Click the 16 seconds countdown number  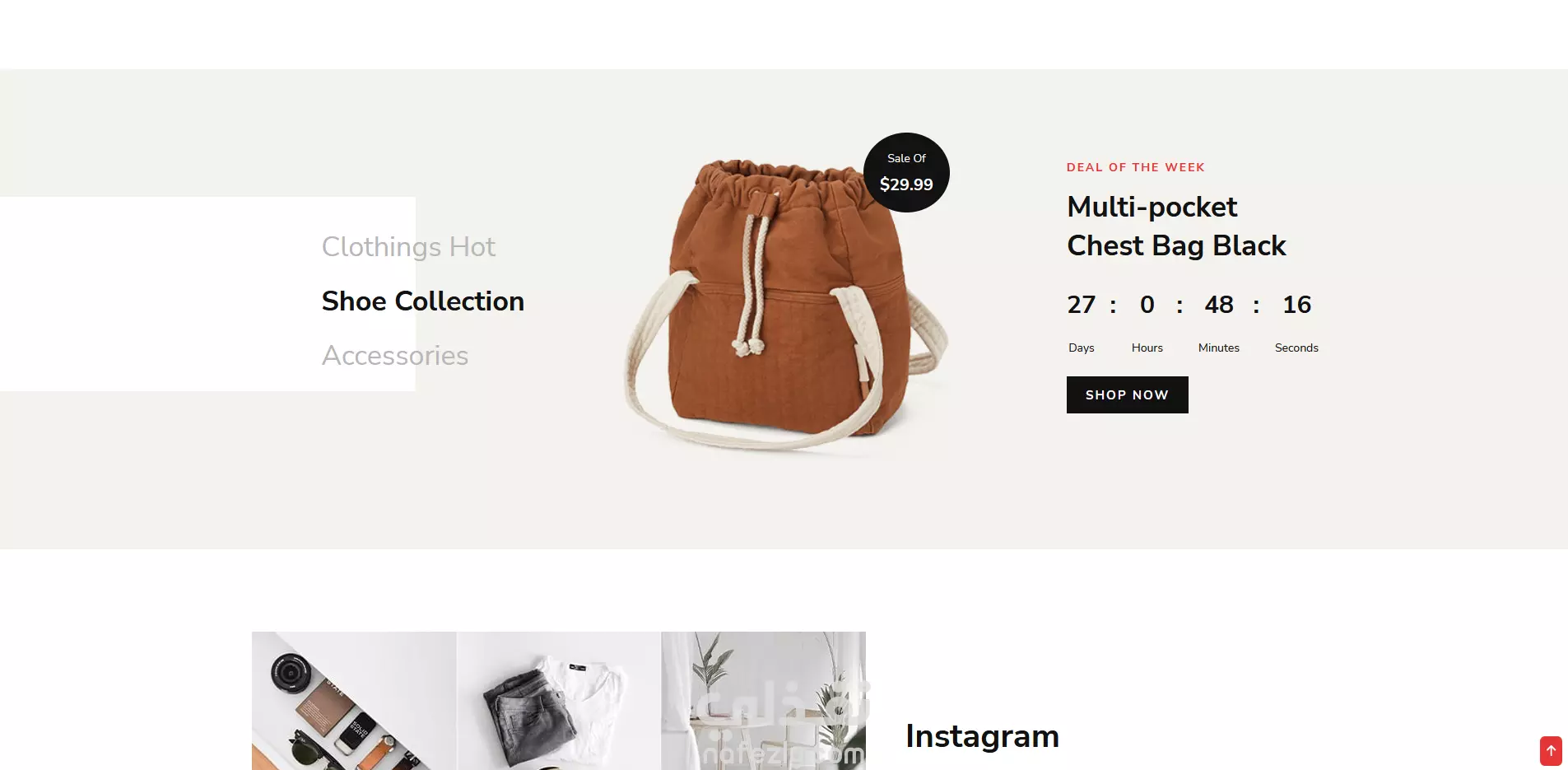click(x=1296, y=305)
